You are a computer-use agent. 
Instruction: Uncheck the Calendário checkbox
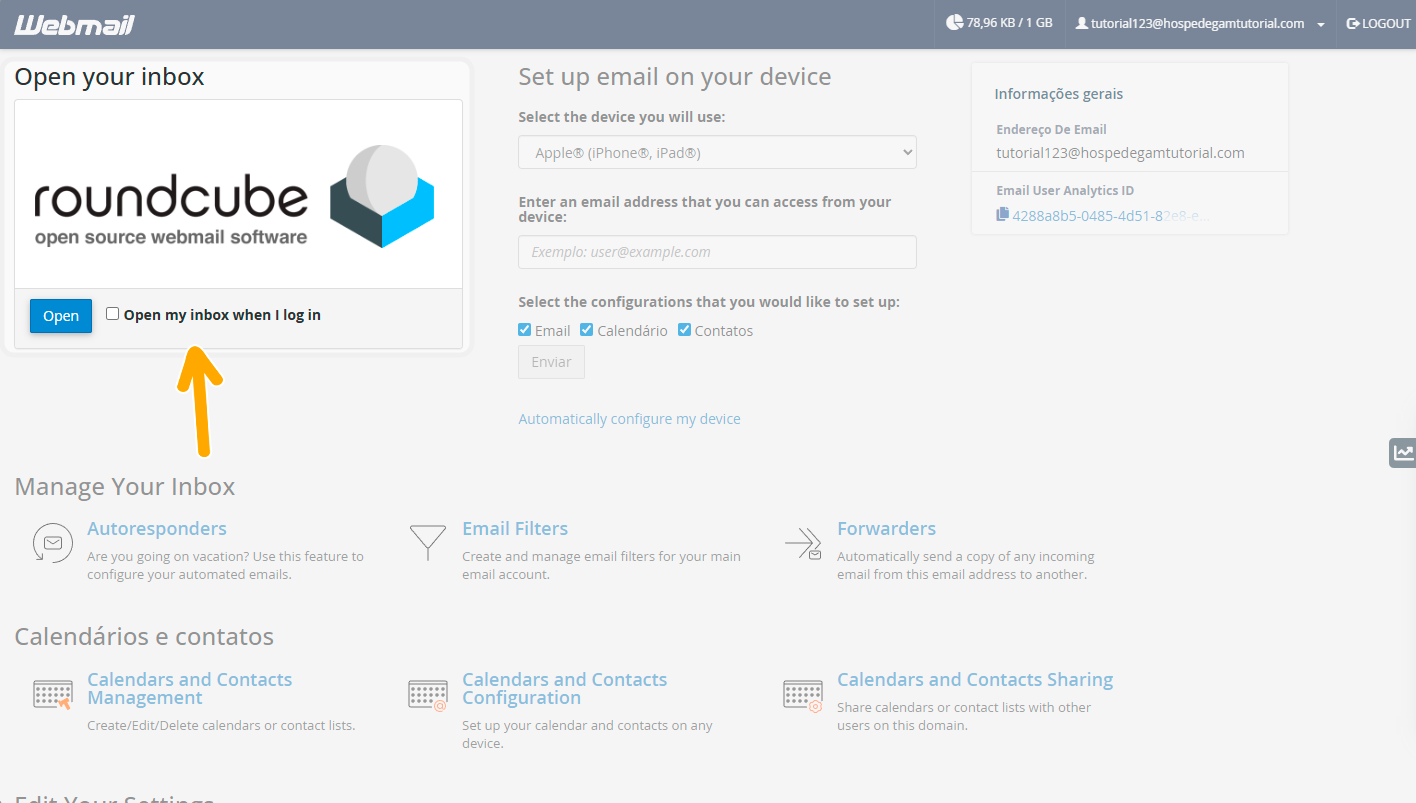click(x=587, y=330)
